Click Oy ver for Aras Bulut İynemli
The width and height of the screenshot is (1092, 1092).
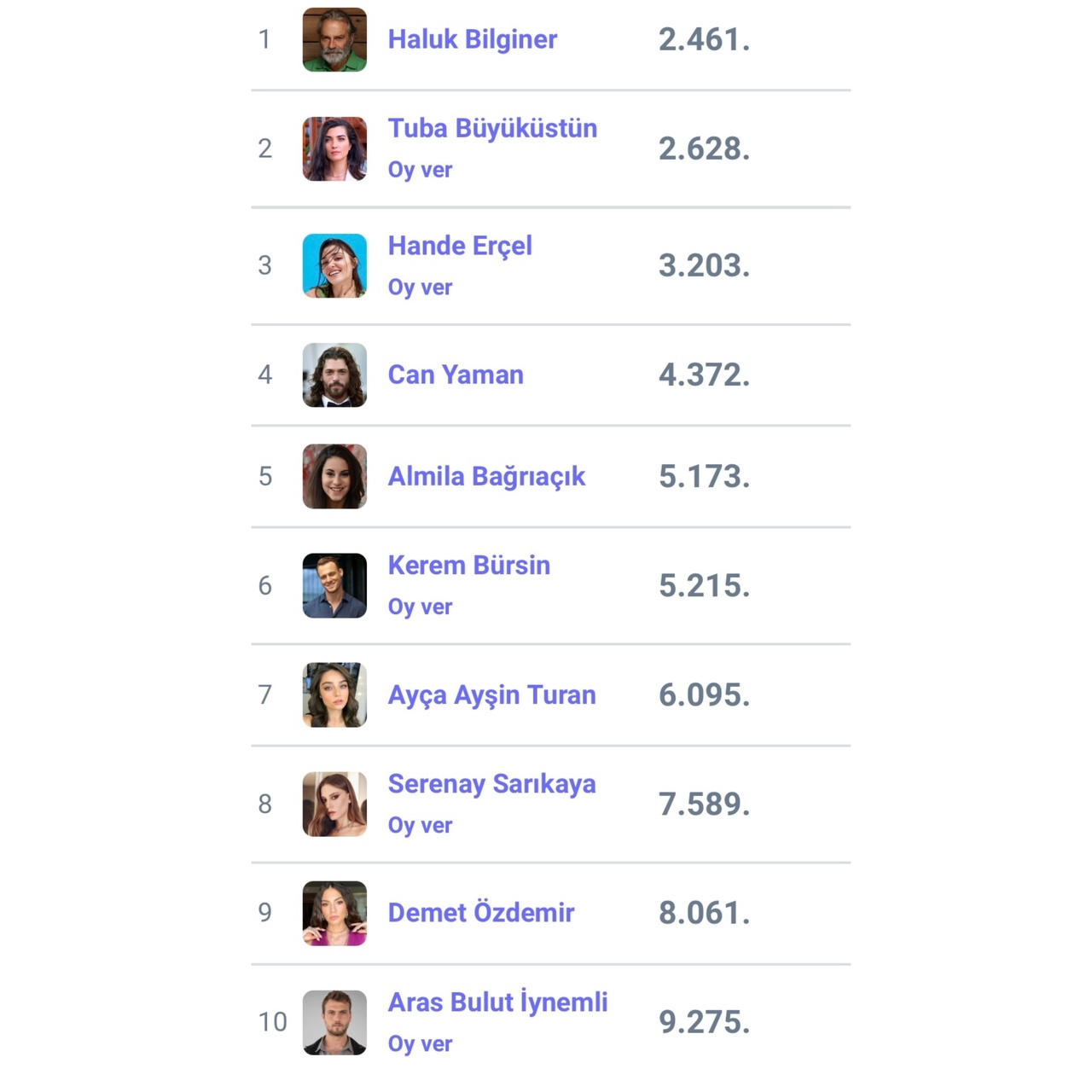click(x=420, y=1043)
